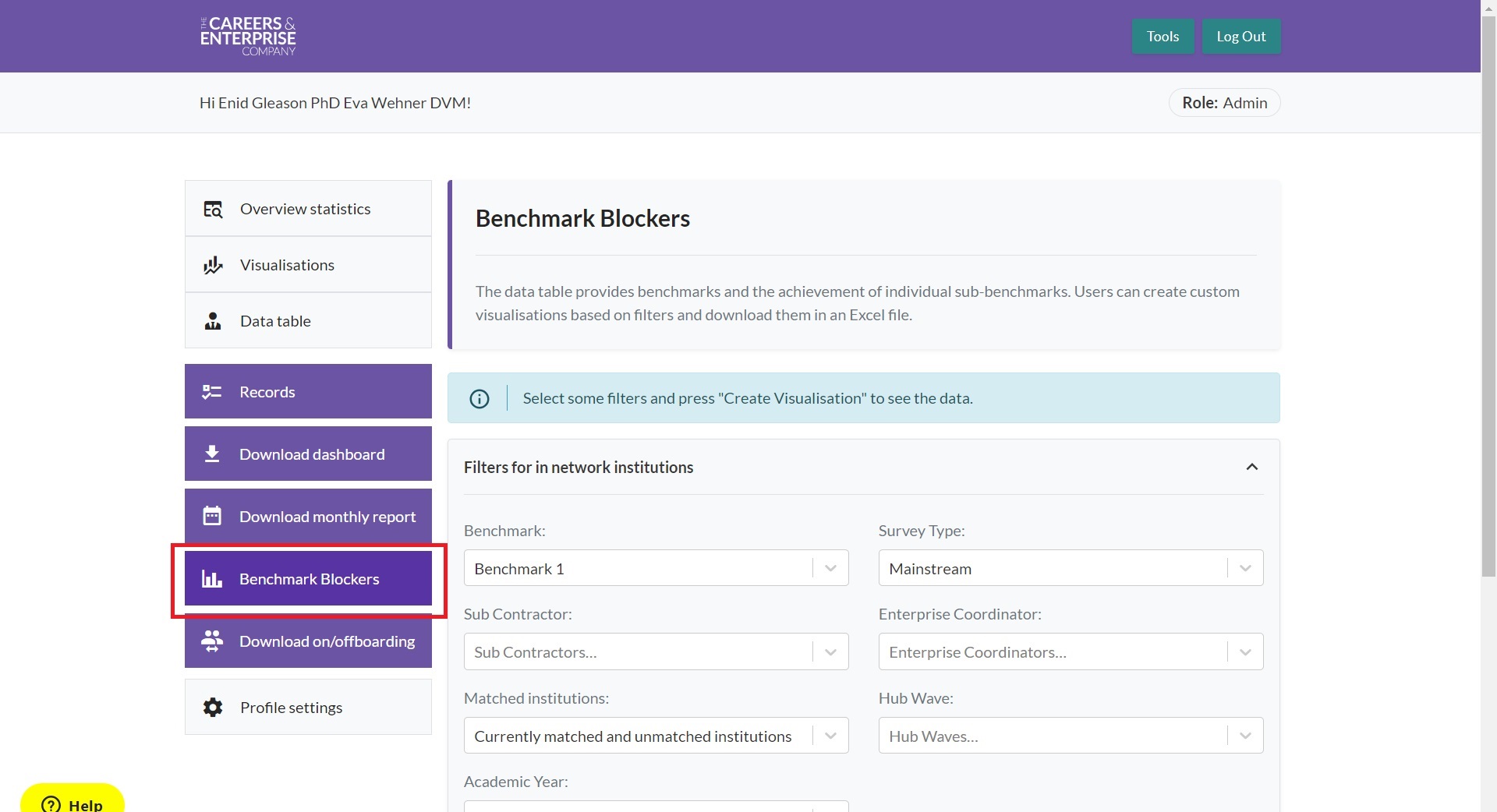Expand the Matched institutions dropdown
This screenshot has width=1497, height=812.
tap(656, 736)
